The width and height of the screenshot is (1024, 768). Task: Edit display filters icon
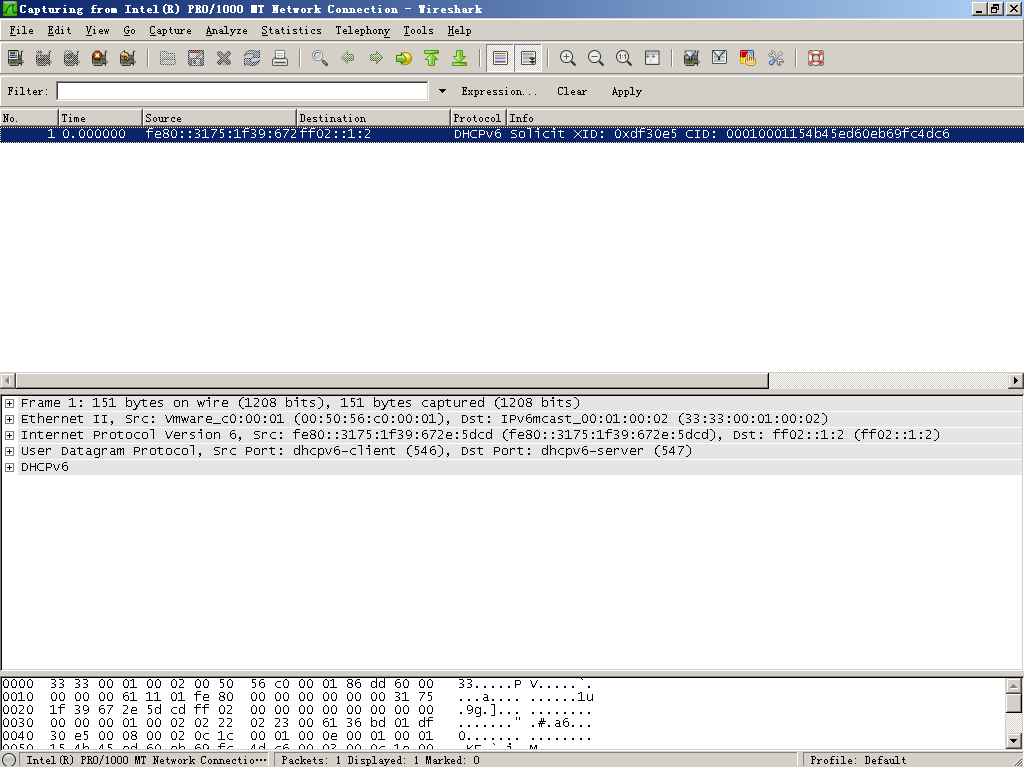720,58
